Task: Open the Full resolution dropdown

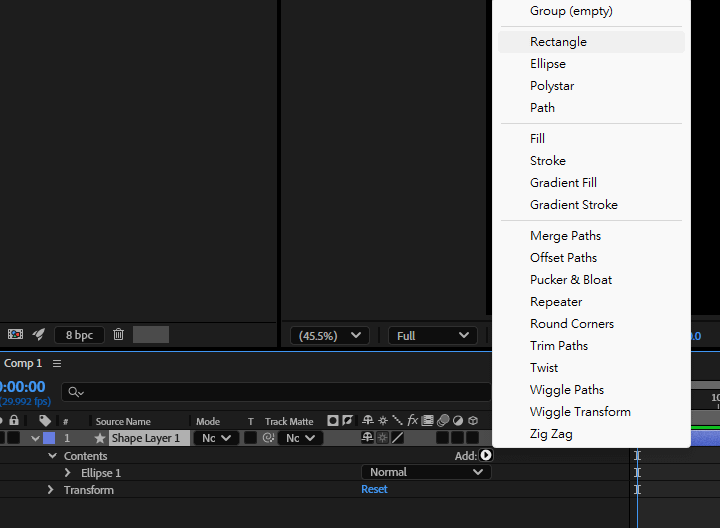Action: point(432,336)
